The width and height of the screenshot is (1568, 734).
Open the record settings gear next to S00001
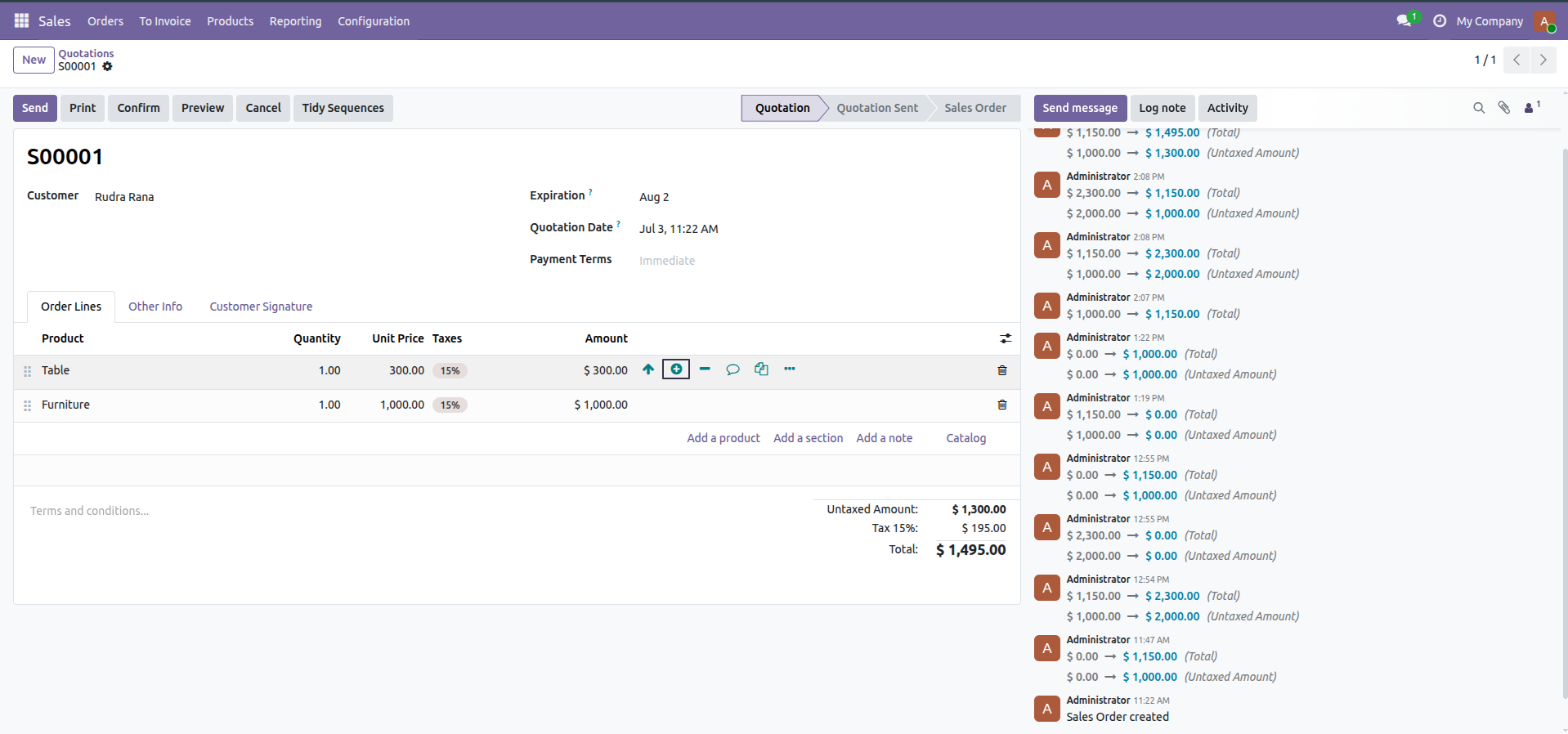point(107,67)
